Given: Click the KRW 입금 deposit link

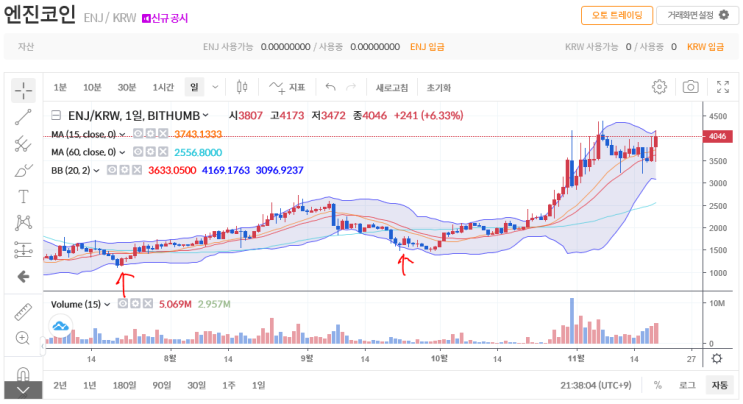Looking at the screenshot, I should 705,47.
